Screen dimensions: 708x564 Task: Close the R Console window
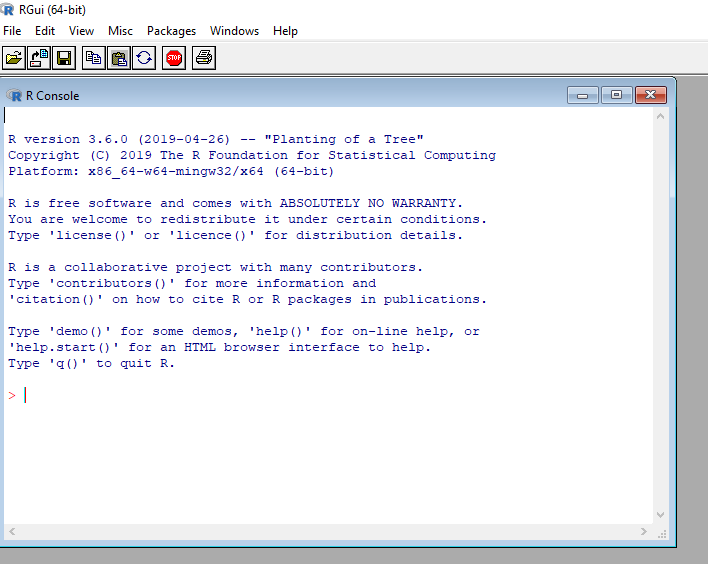(x=651, y=95)
